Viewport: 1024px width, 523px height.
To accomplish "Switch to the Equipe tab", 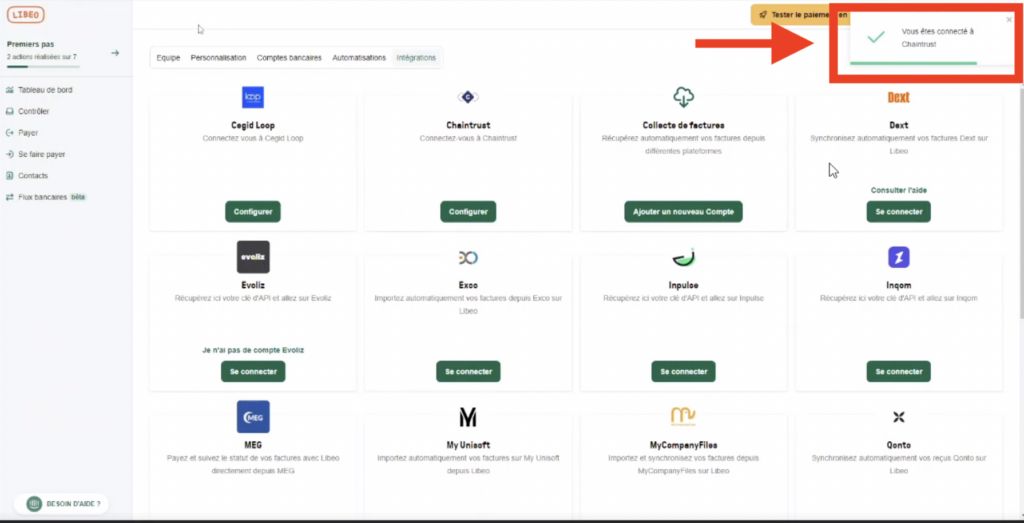I will point(168,57).
